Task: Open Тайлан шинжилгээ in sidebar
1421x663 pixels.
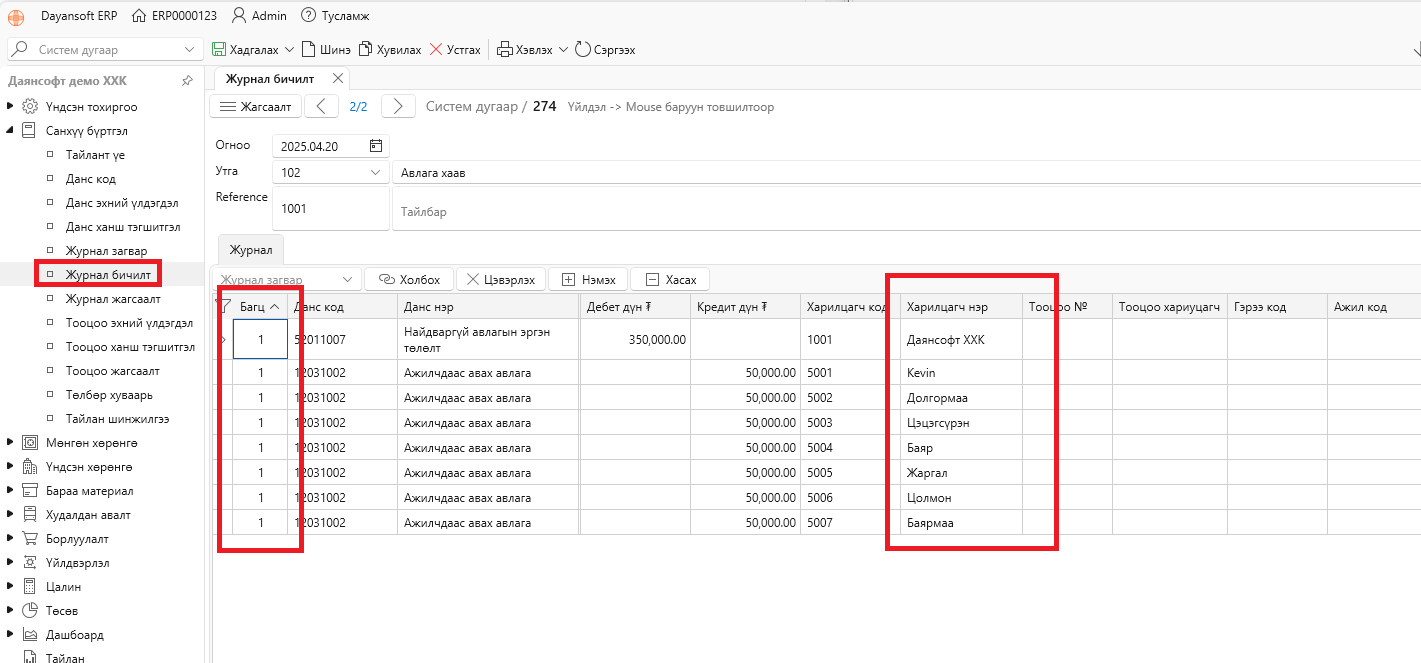Action: point(117,419)
